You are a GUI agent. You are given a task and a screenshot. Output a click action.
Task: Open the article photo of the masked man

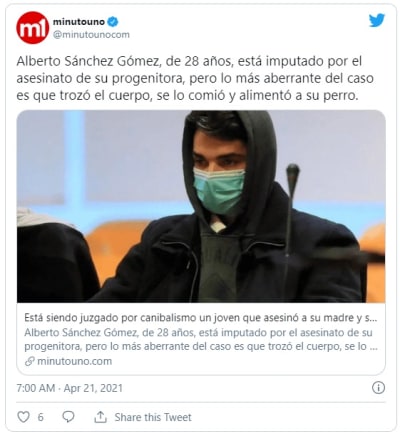pyautogui.click(x=201, y=206)
